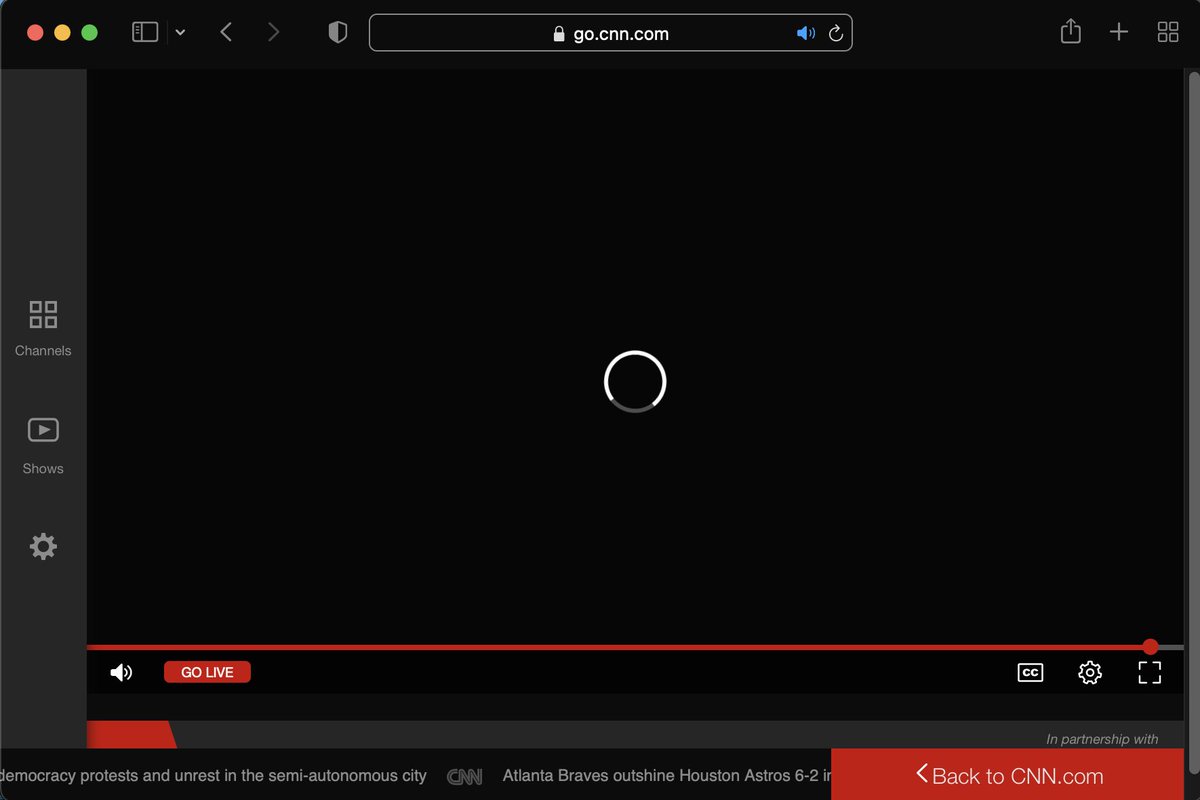Click "In partnership with" text
This screenshot has height=800, width=1200.
[1102, 739]
